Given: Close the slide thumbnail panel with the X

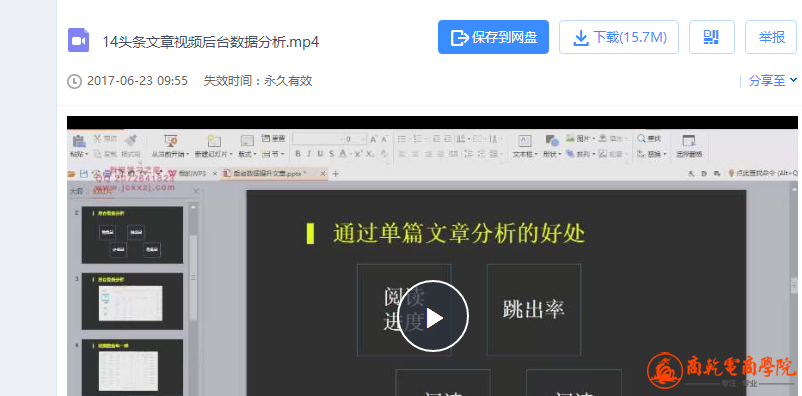Looking at the screenshot, I should pos(195,191).
